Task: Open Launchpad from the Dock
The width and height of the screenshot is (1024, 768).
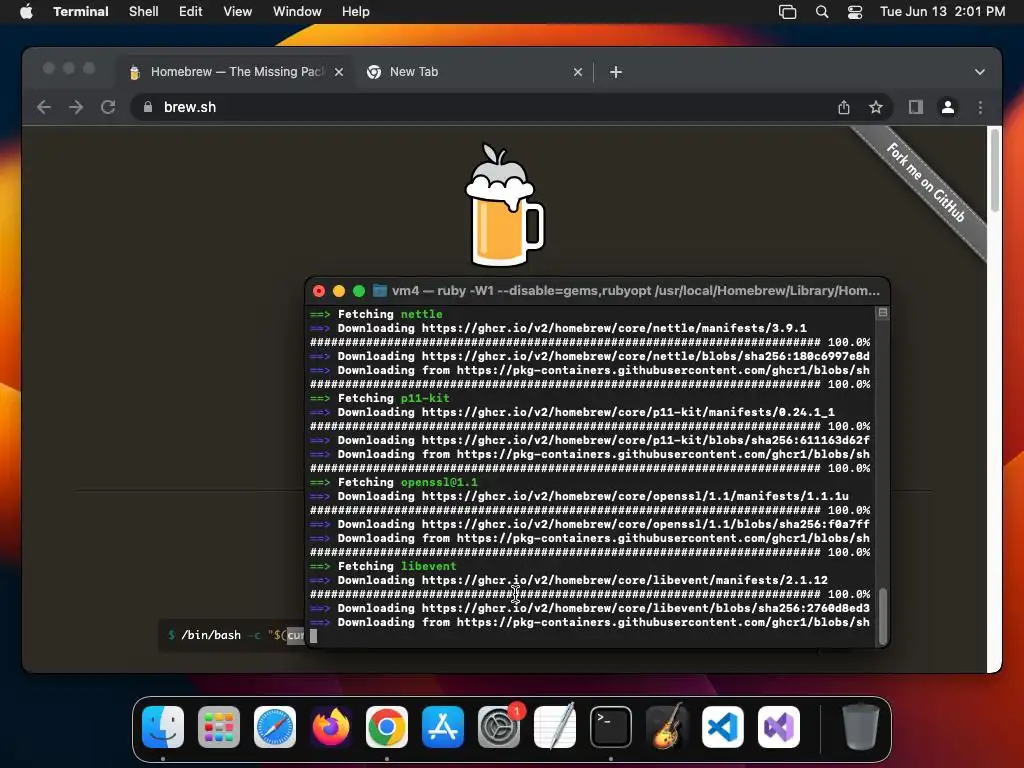Action: (219, 727)
